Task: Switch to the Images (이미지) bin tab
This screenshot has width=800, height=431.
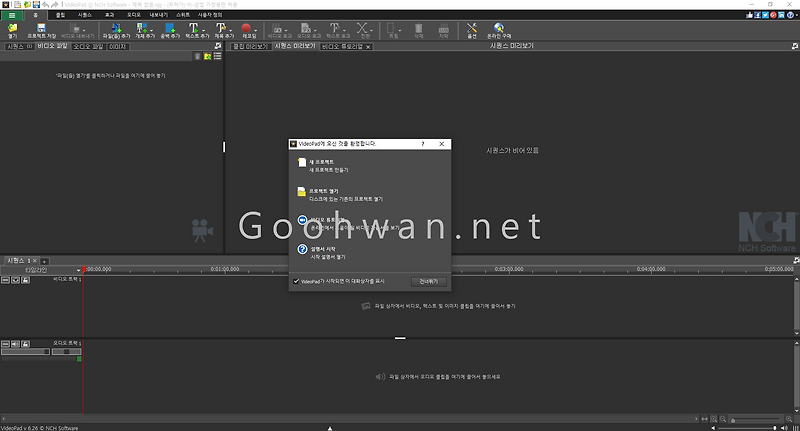Action: (x=118, y=46)
